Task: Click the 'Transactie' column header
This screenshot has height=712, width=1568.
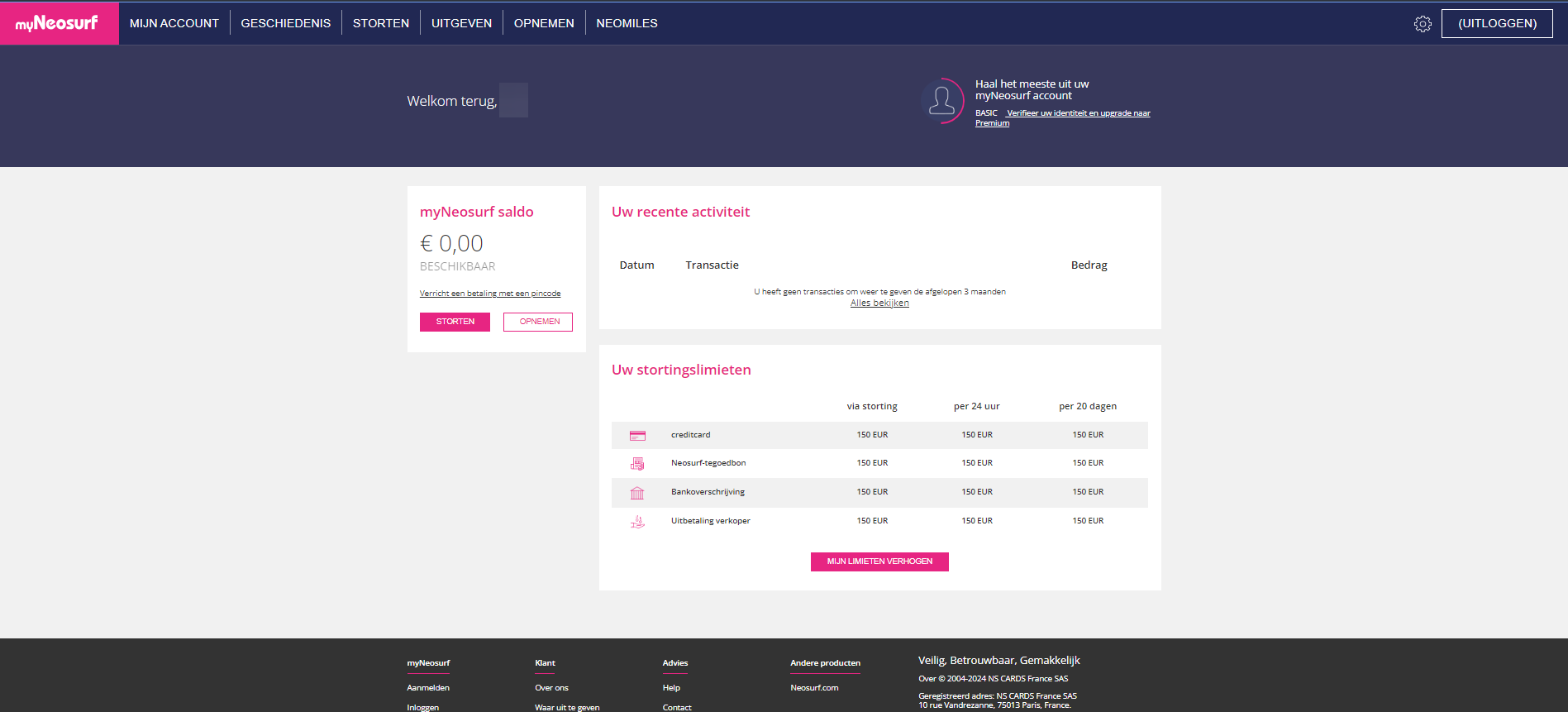Action: 712,265
